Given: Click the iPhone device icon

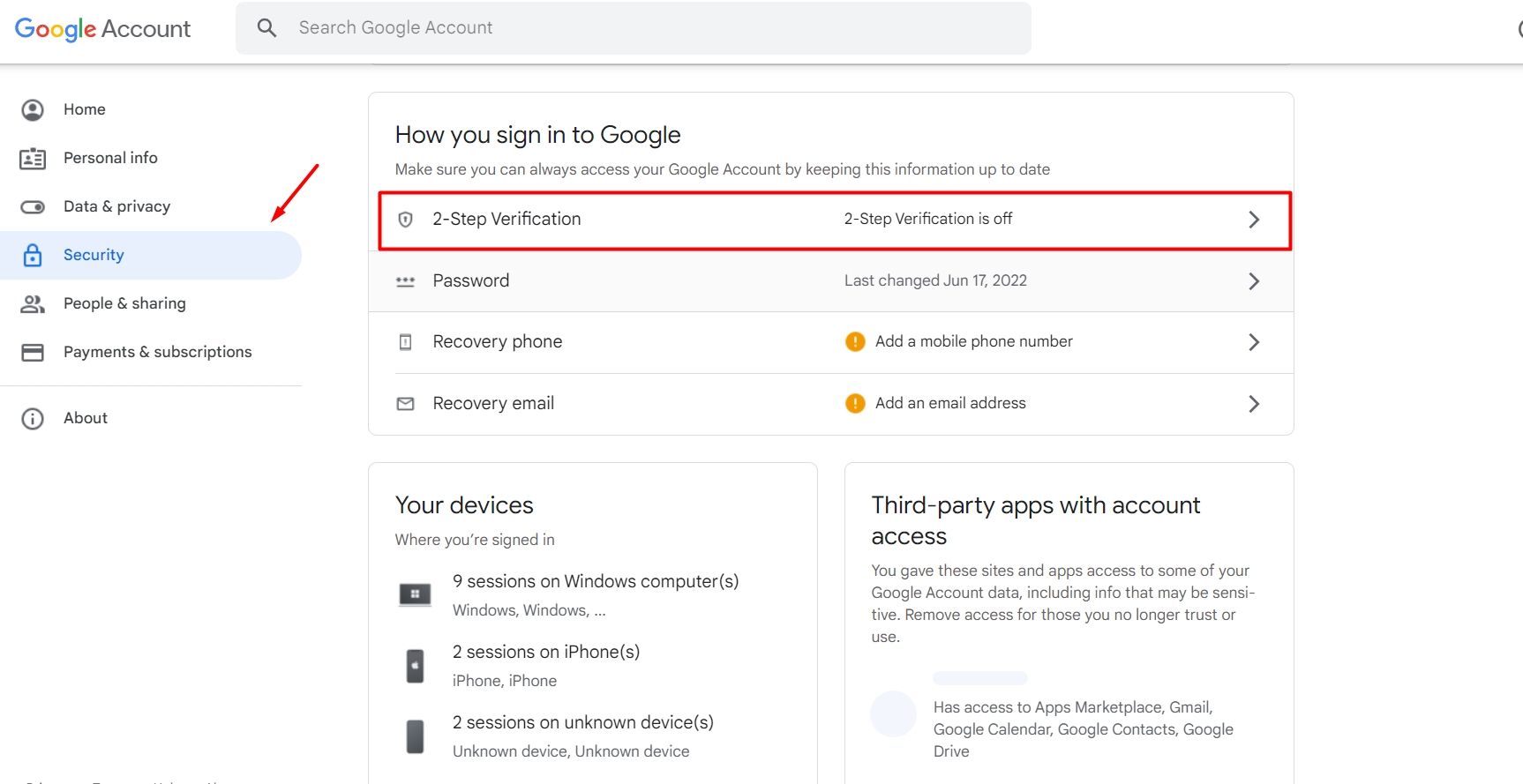Looking at the screenshot, I should pyautogui.click(x=415, y=666).
